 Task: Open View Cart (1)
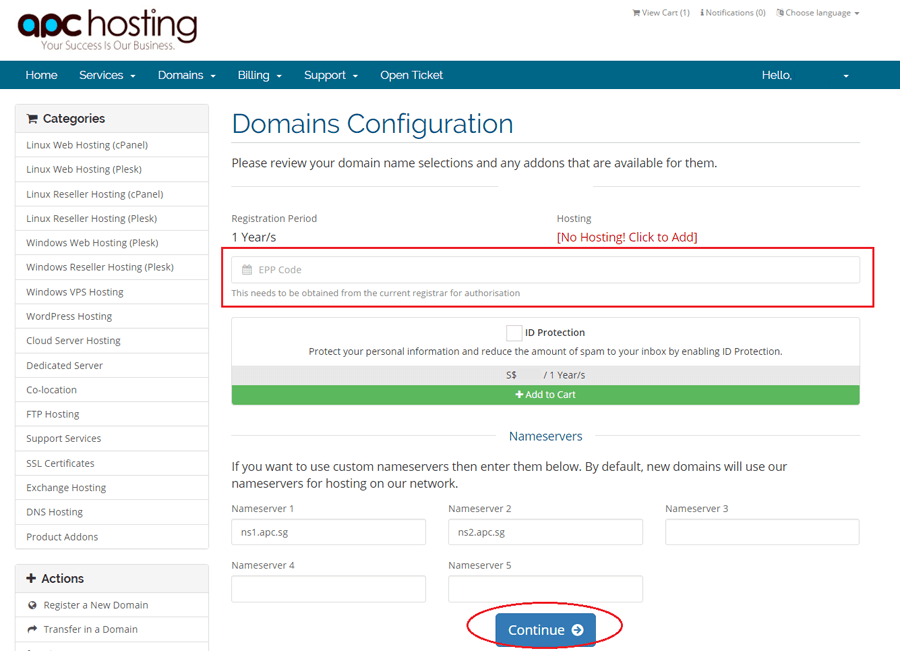coord(661,13)
